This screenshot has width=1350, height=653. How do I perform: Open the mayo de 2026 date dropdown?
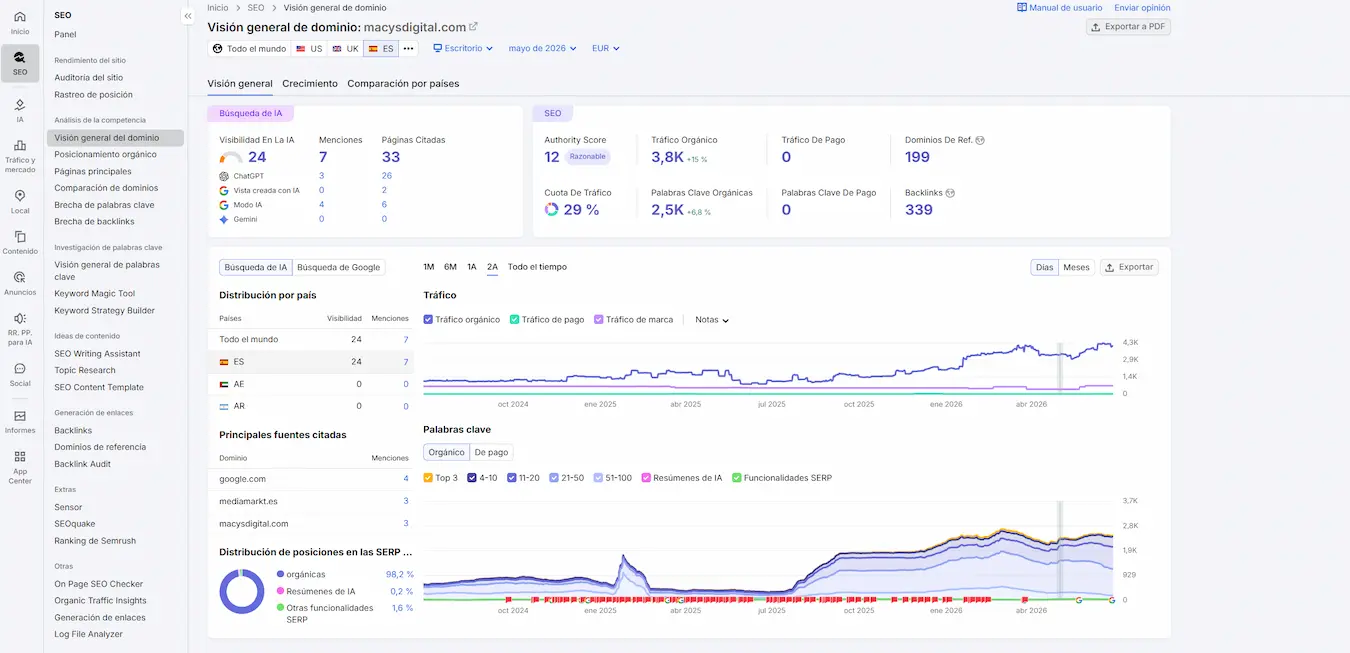click(543, 48)
